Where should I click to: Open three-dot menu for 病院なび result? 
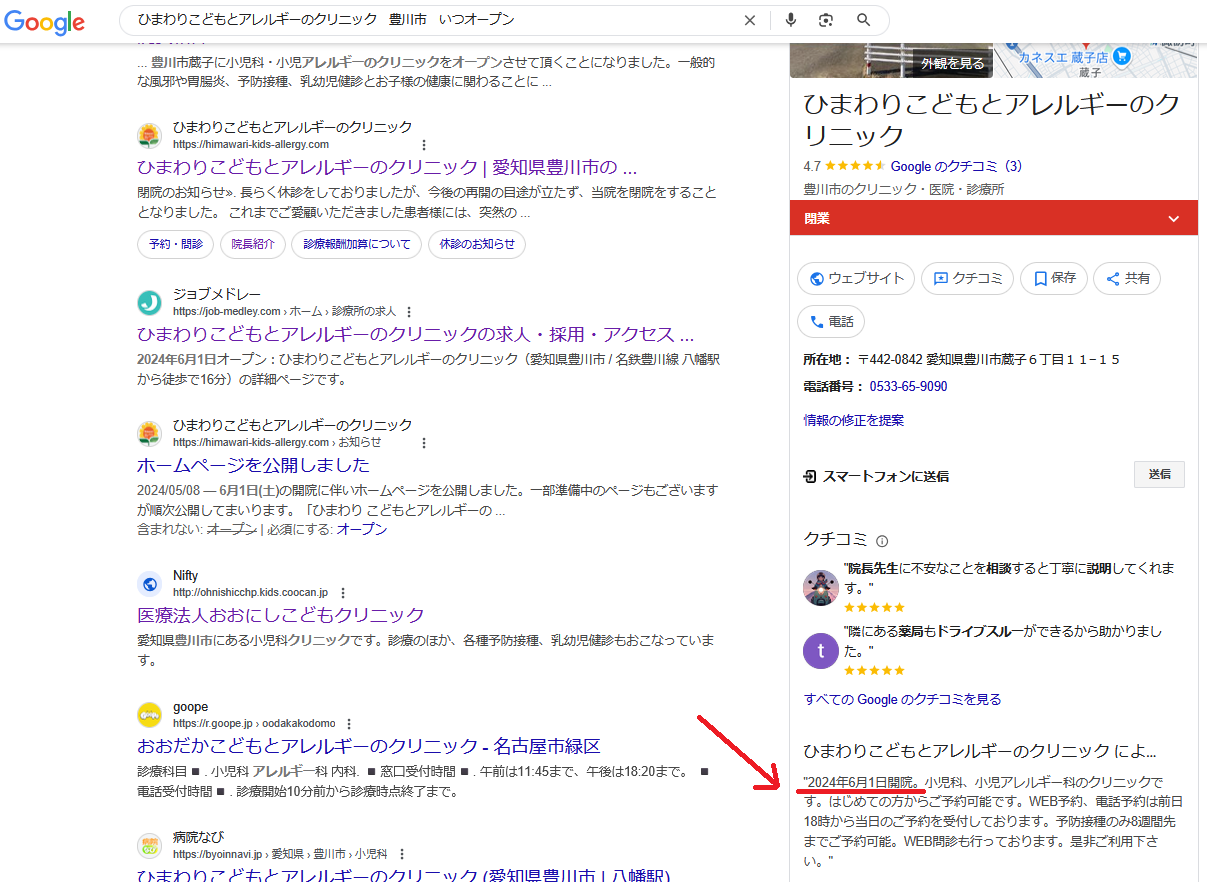[400, 855]
